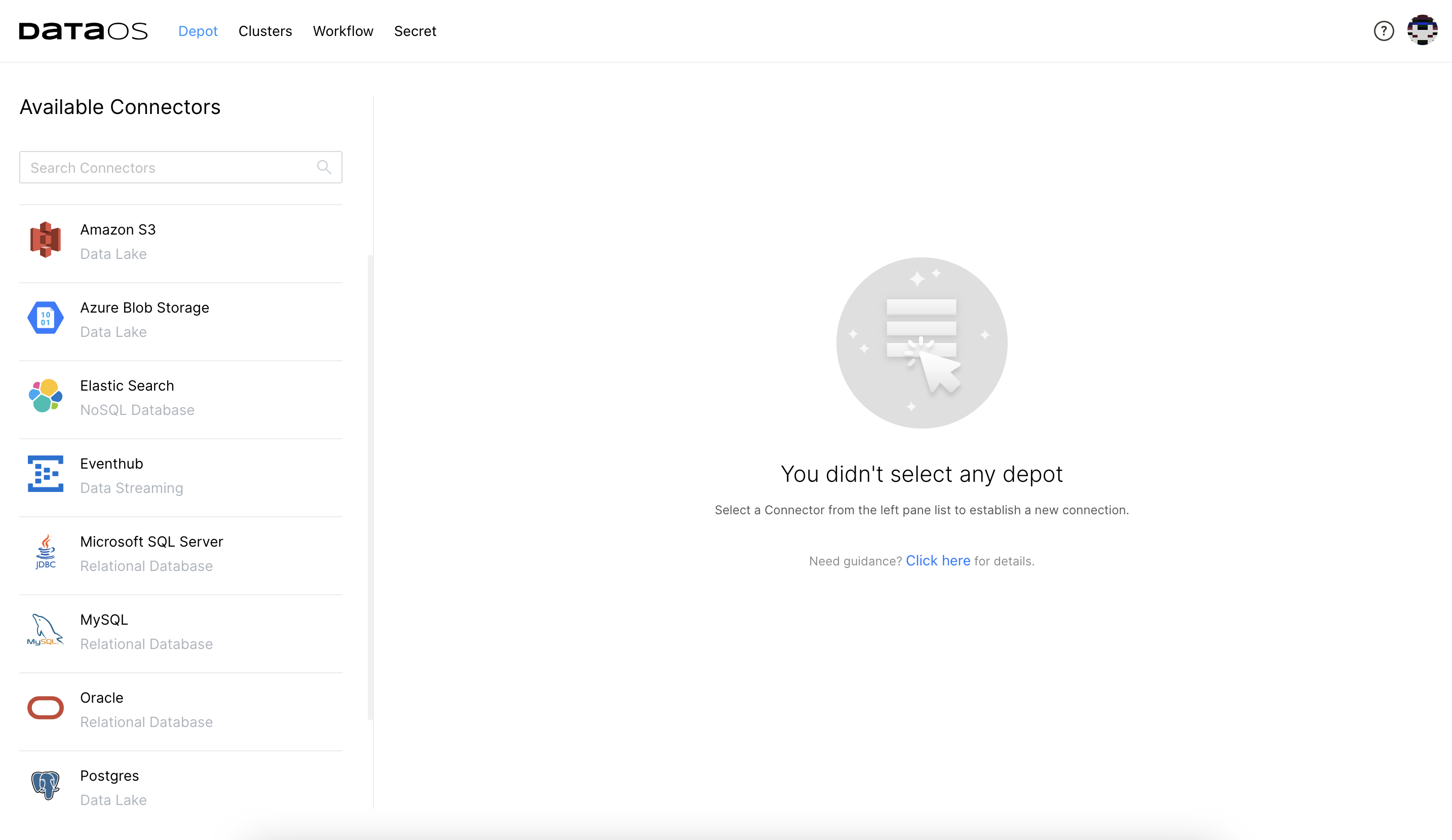The width and height of the screenshot is (1452, 840).
Task: Click the search magnifier icon
Action: (x=324, y=168)
